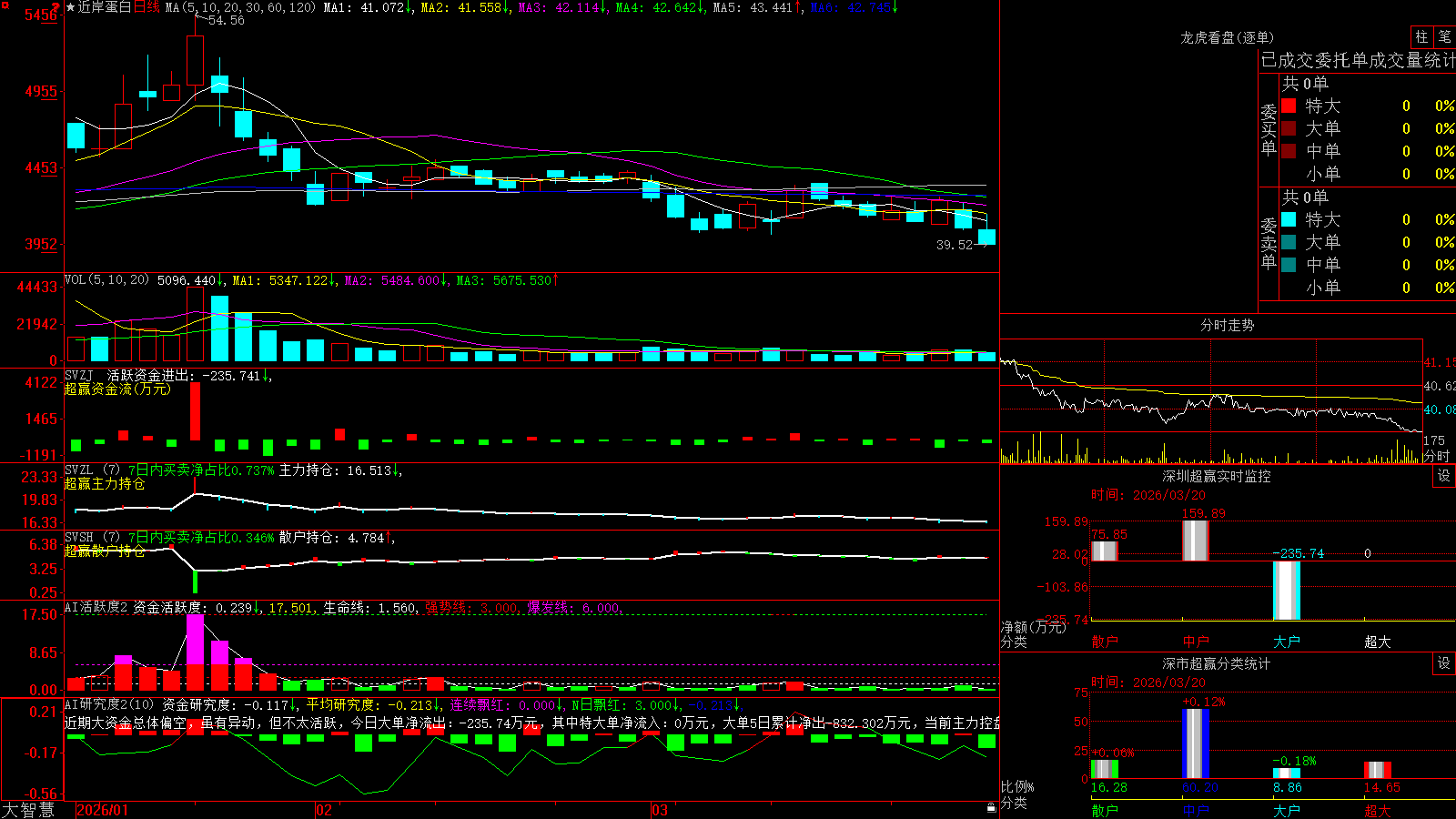Click the 平均研究度: -0.213 value
The width and height of the screenshot is (1456, 819).
point(373,704)
